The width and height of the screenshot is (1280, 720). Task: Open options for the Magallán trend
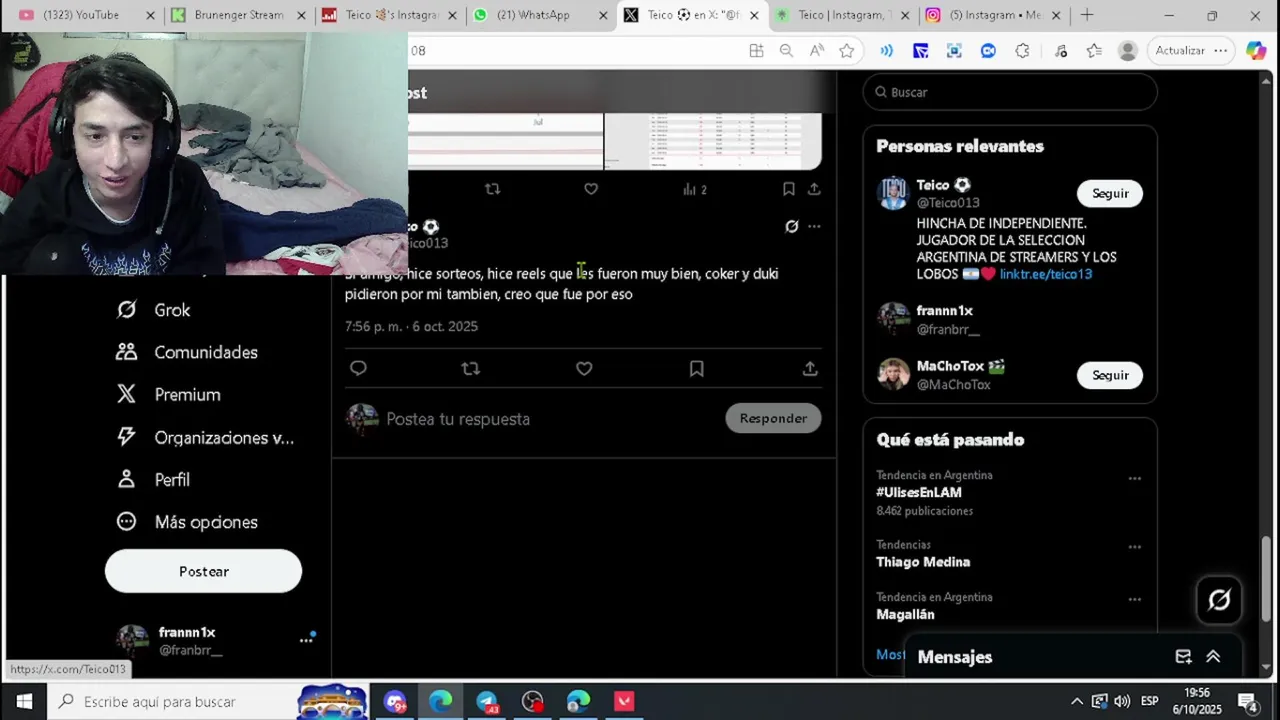click(1134, 599)
